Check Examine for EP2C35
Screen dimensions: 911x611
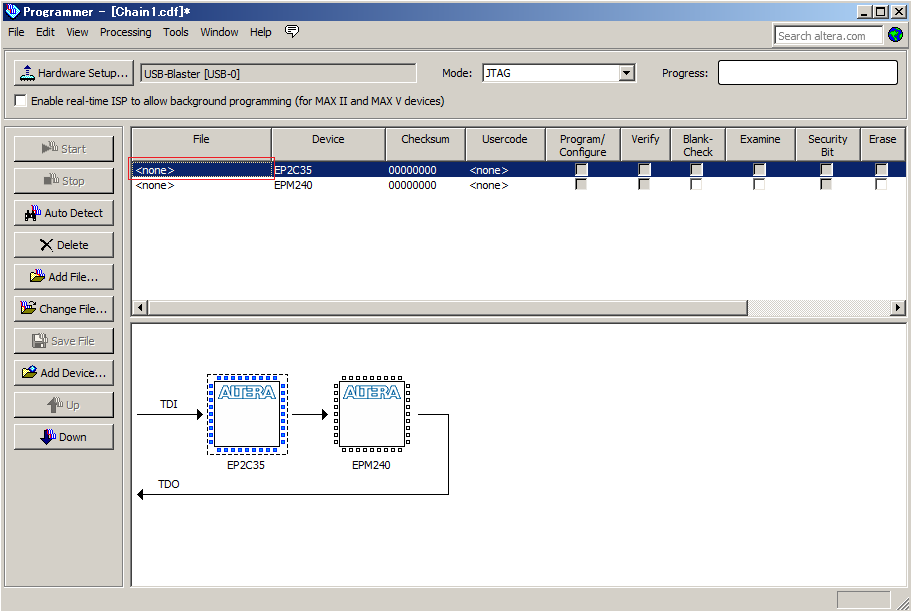click(x=759, y=170)
